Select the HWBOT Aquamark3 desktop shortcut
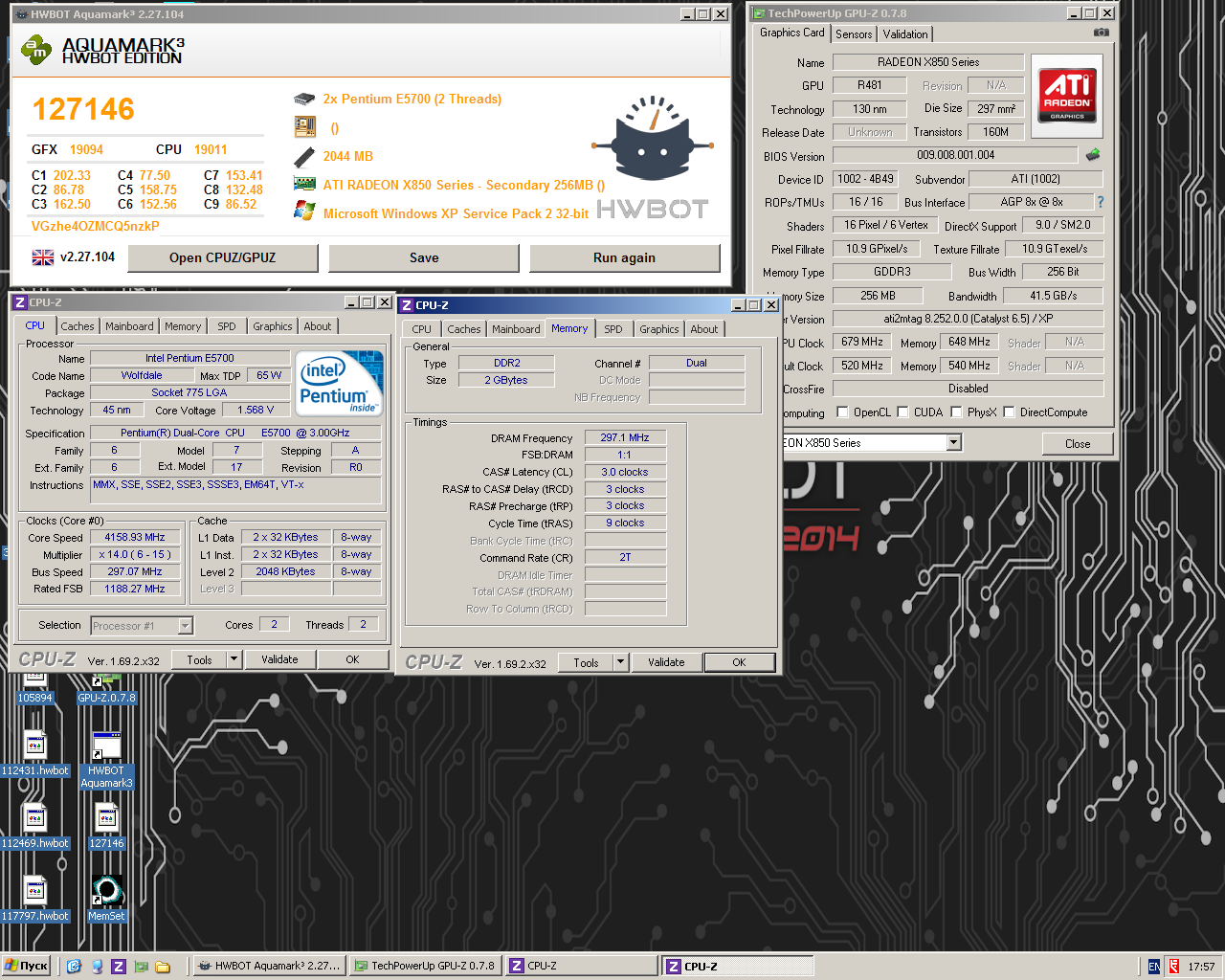Screen dimensions: 1225x980 click(106, 760)
